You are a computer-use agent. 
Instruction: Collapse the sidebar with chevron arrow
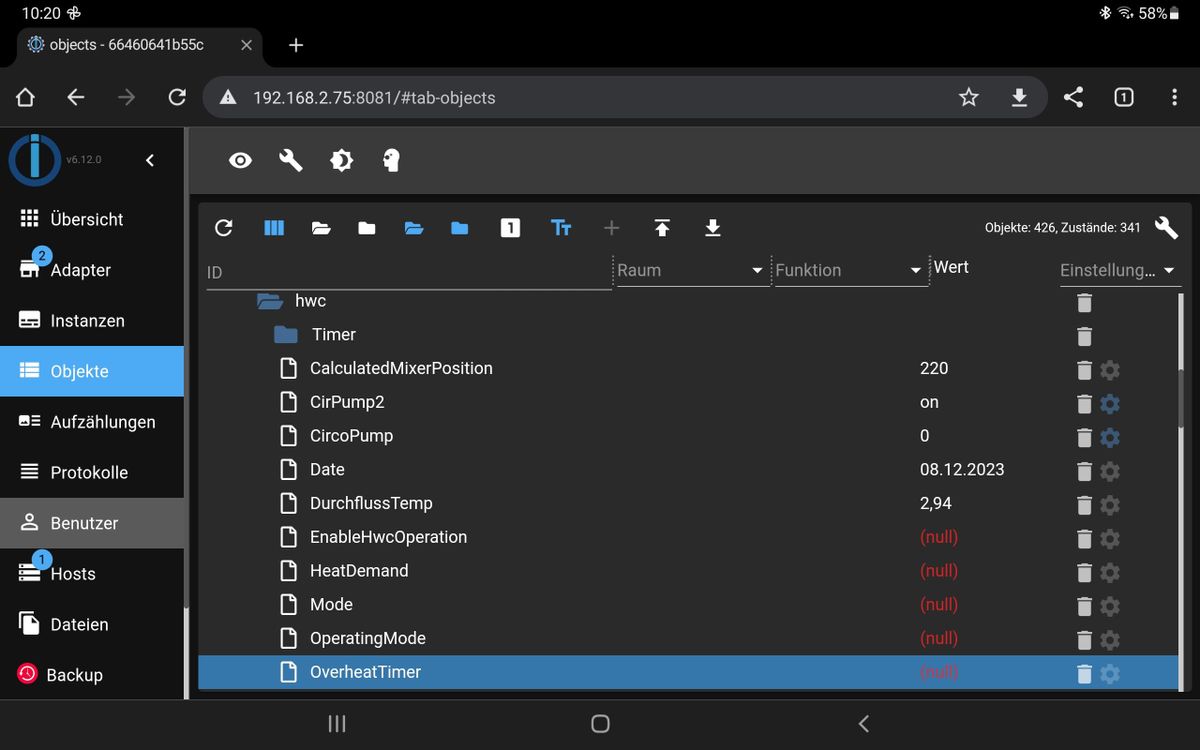point(150,160)
